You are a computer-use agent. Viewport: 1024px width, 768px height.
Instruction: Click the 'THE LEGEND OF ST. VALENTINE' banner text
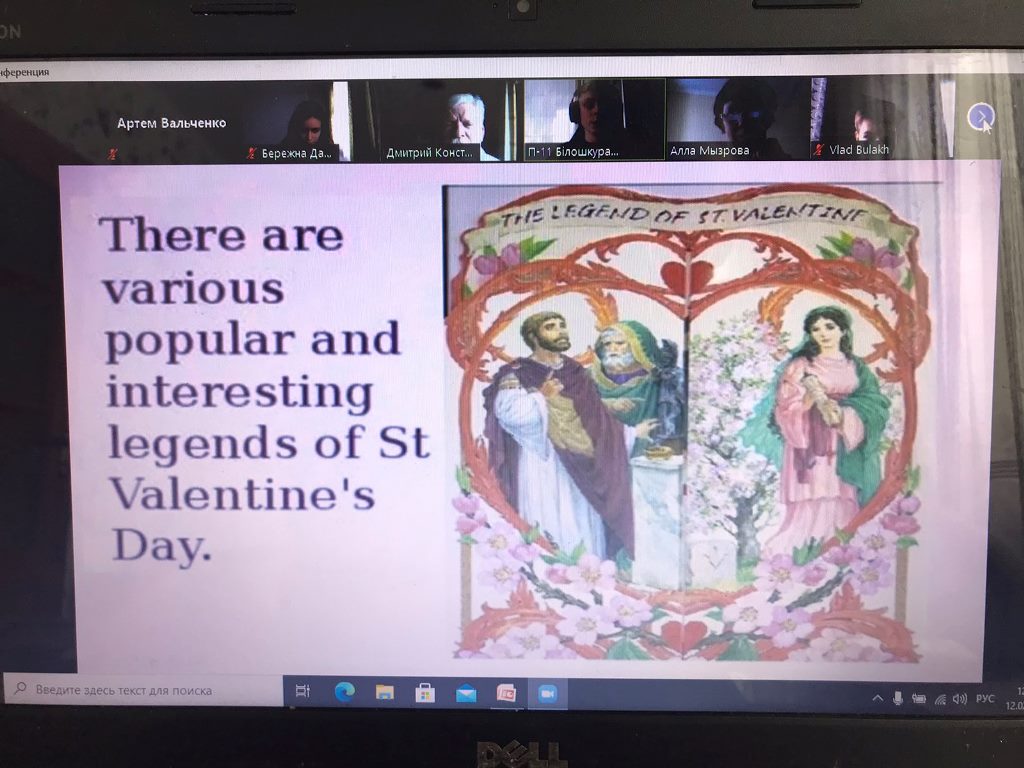point(684,215)
